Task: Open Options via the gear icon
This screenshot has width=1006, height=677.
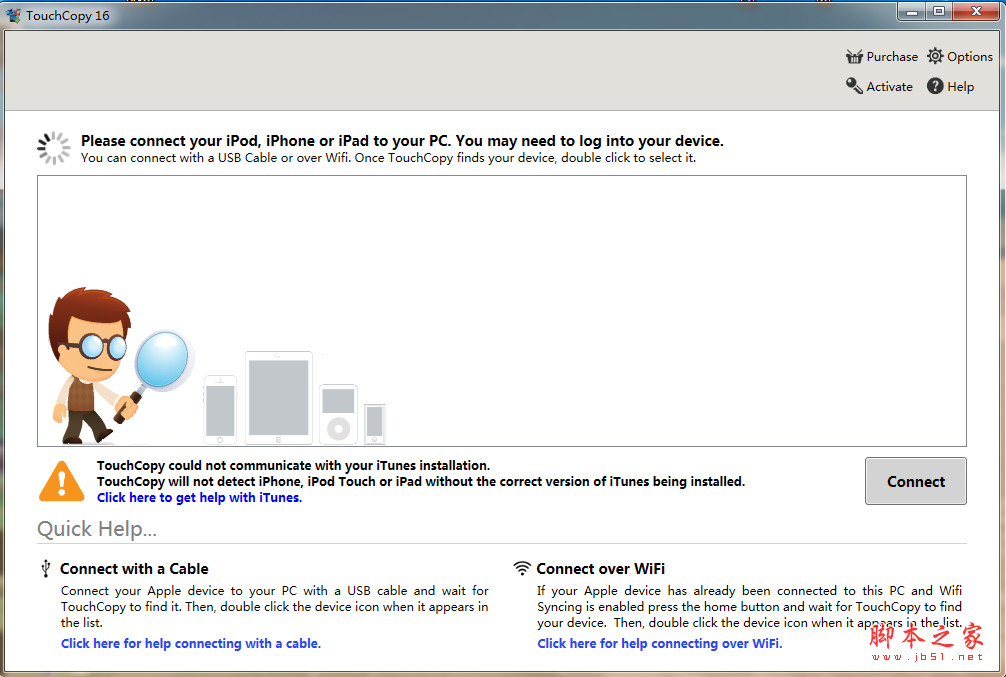Action: point(935,56)
